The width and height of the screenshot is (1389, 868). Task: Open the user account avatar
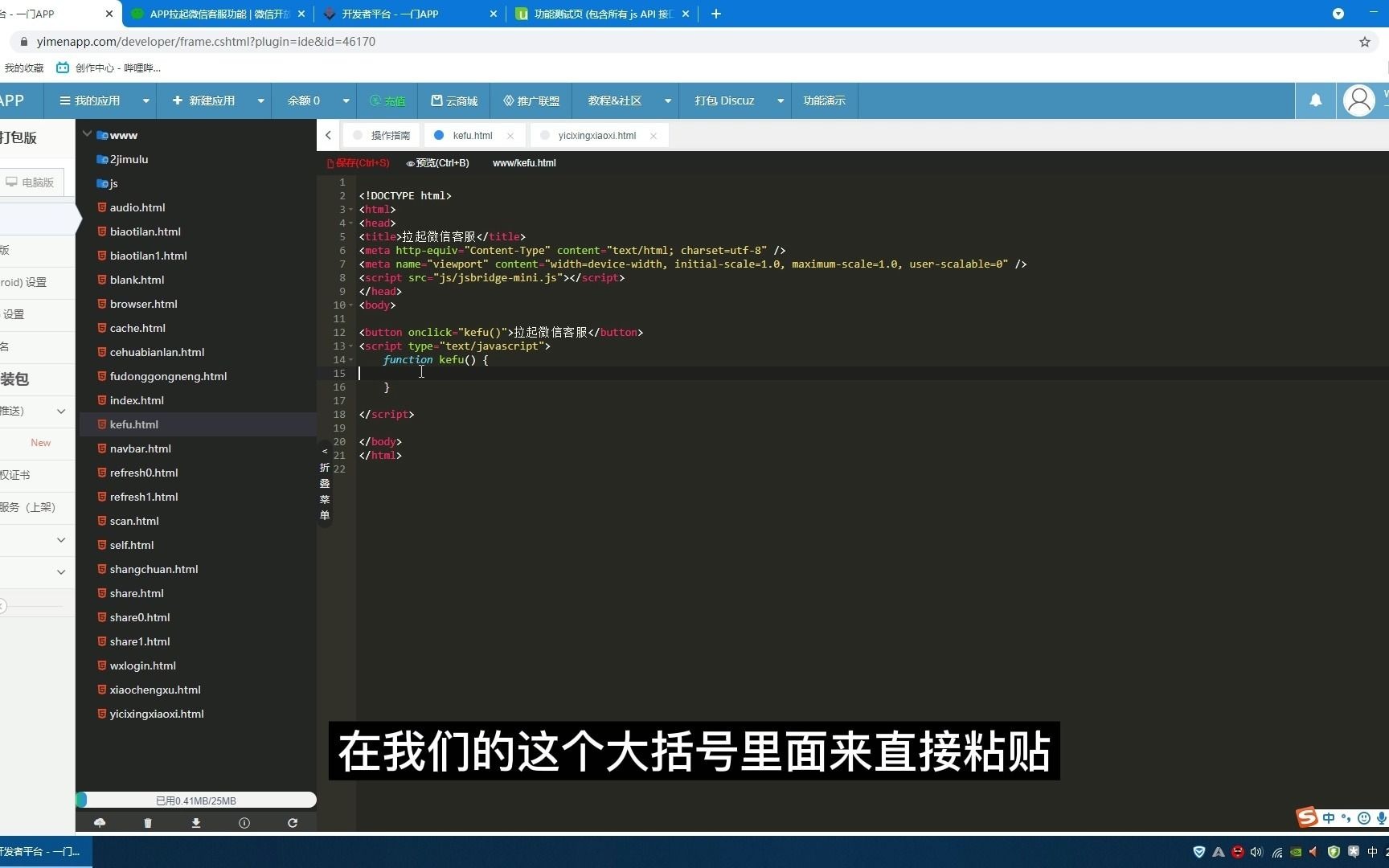point(1358,100)
